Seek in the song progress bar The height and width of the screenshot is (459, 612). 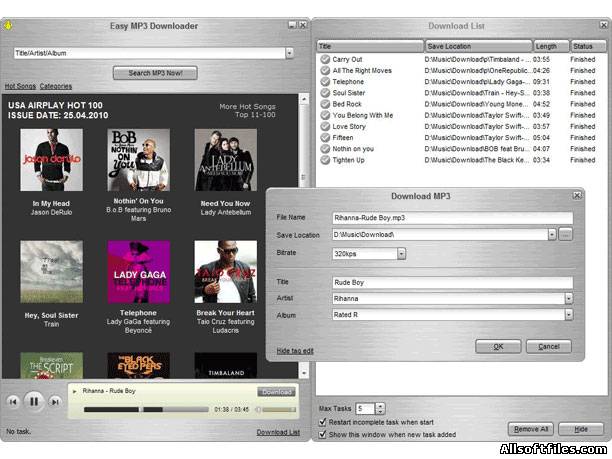tap(146, 409)
